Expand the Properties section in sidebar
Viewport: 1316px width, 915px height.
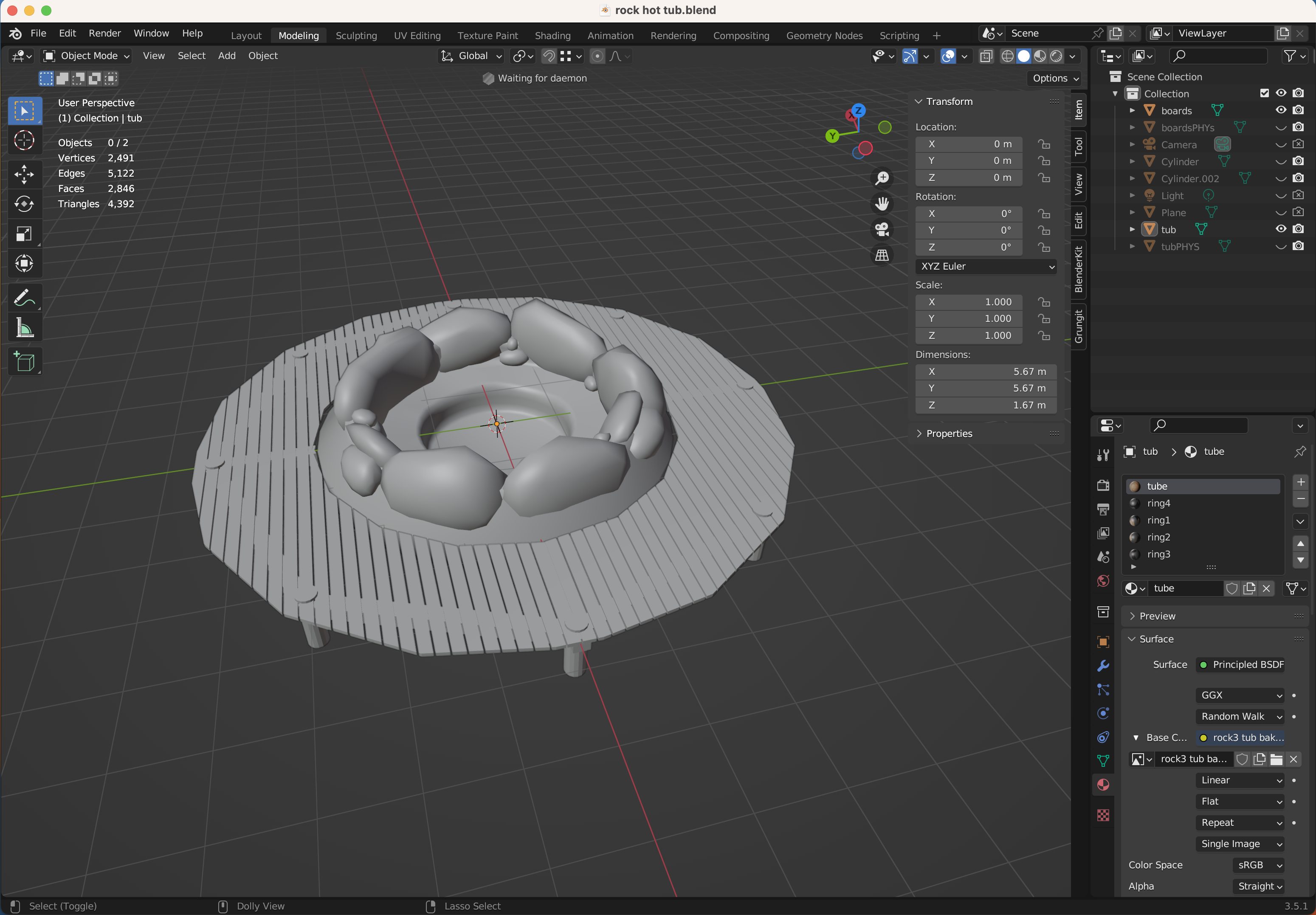click(949, 434)
